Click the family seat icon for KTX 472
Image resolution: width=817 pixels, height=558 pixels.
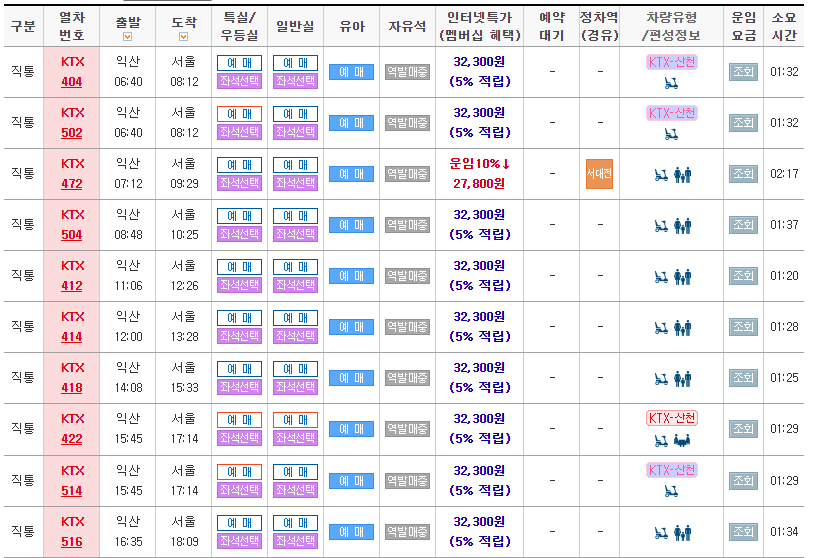click(682, 175)
